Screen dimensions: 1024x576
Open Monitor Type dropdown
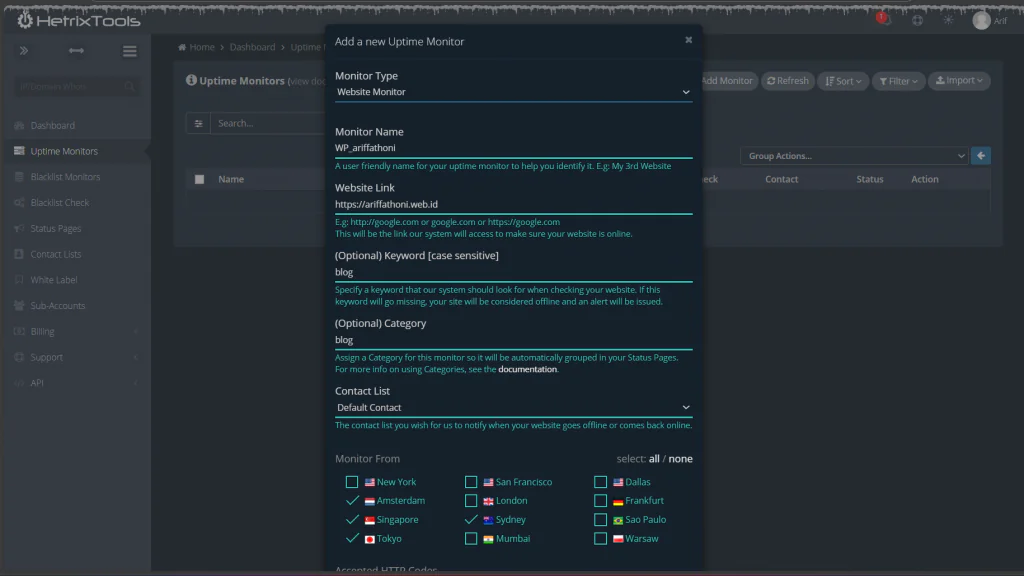click(513, 92)
